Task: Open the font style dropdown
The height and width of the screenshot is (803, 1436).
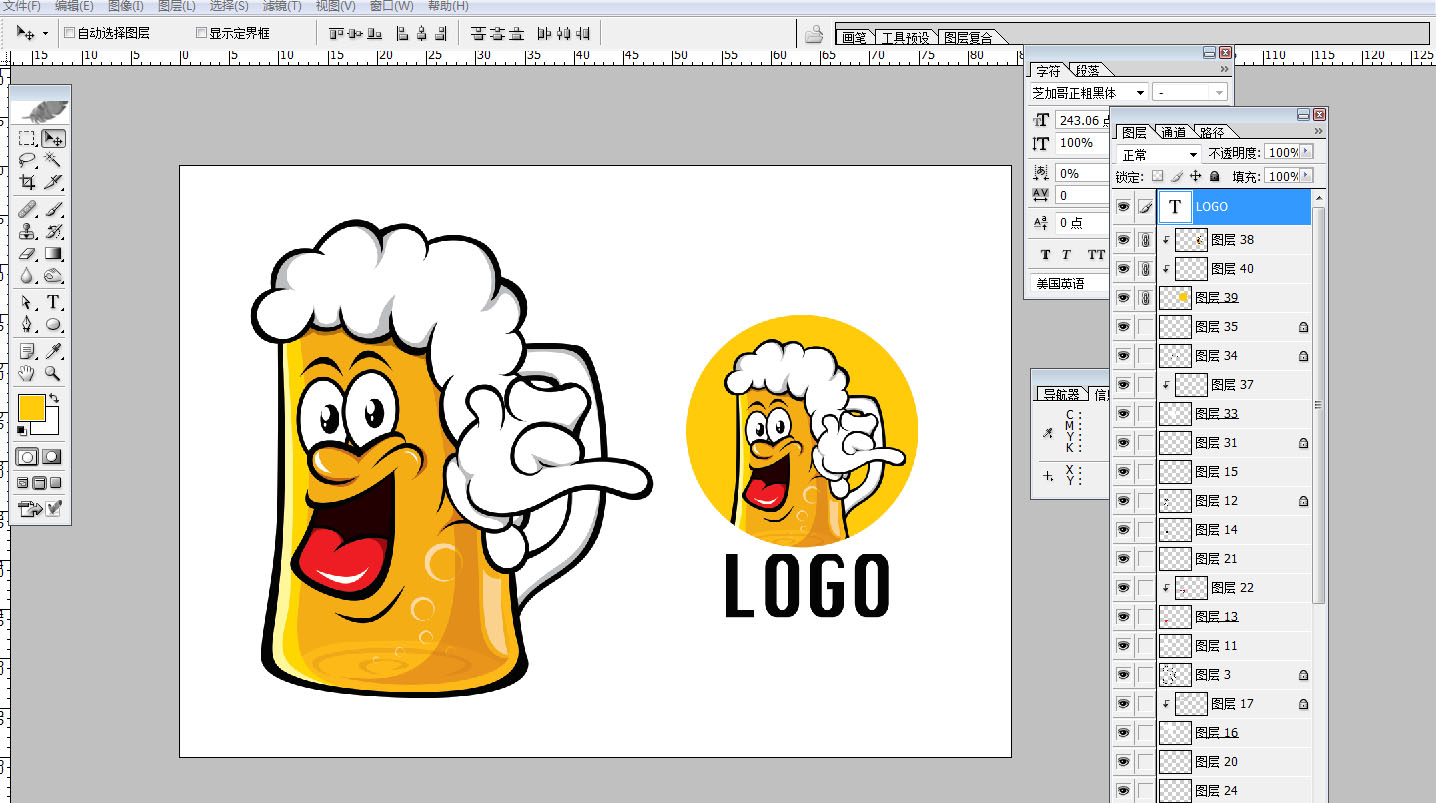Action: [x=1190, y=92]
